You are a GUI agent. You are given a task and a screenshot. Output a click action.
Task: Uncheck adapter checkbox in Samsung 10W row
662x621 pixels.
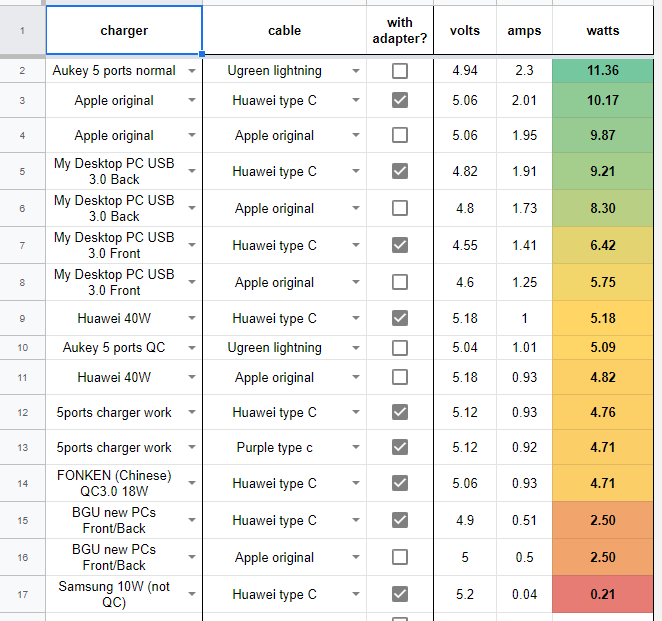400,595
